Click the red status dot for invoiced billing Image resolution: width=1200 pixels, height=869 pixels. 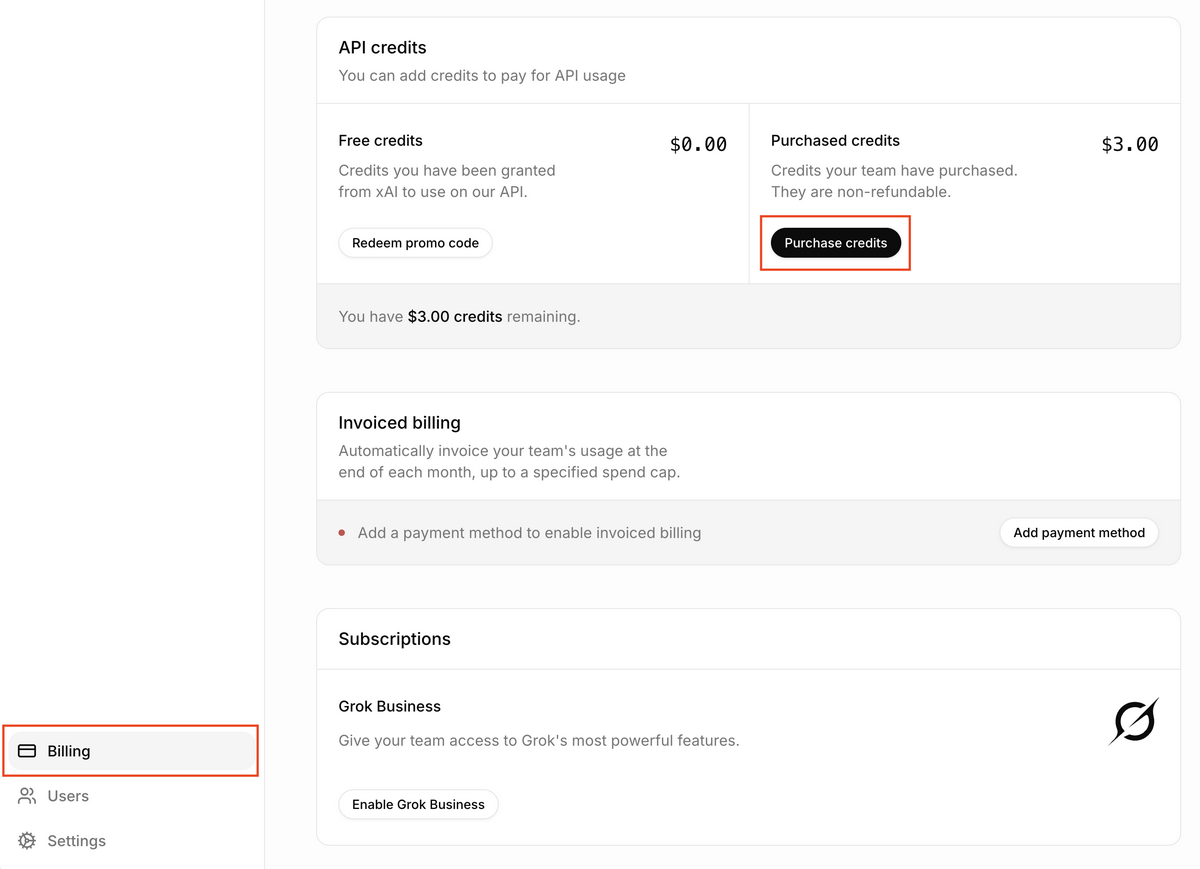pos(342,533)
